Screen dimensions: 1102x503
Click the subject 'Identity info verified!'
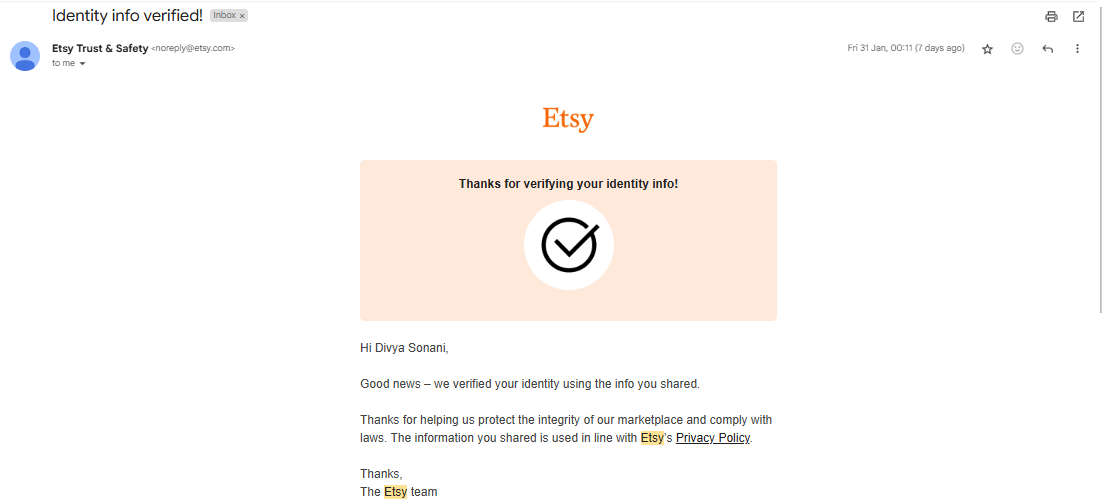[127, 15]
